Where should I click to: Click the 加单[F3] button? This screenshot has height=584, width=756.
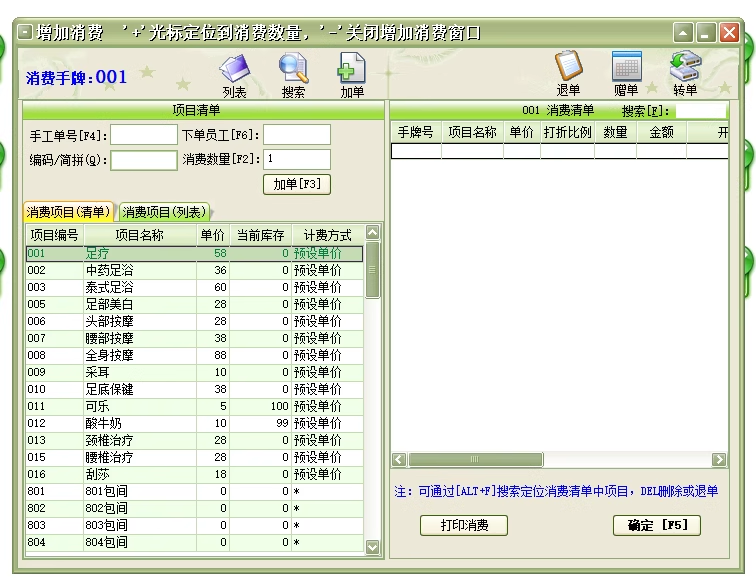point(297,184)
